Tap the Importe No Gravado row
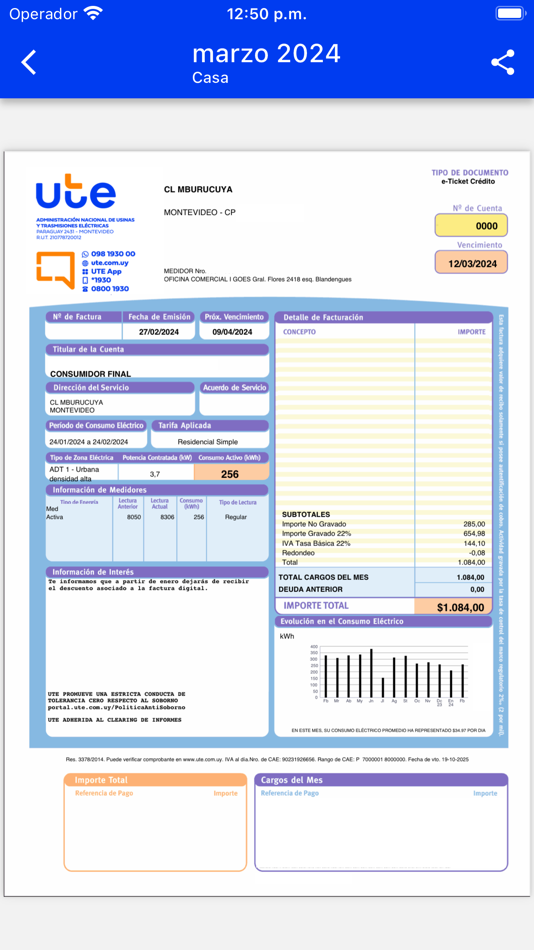This screenshot has width=534, height=950. tap(383, 524)
